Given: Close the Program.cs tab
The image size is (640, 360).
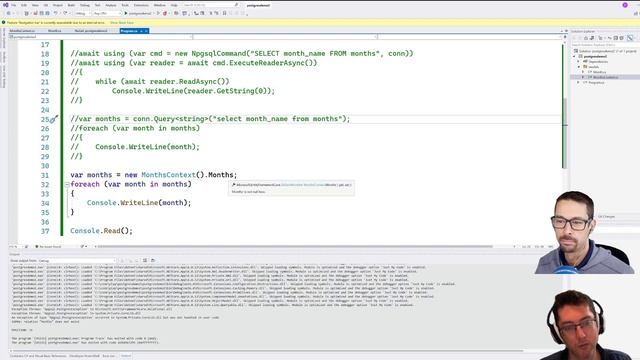Looking at the screenshot, I should 146,31.
